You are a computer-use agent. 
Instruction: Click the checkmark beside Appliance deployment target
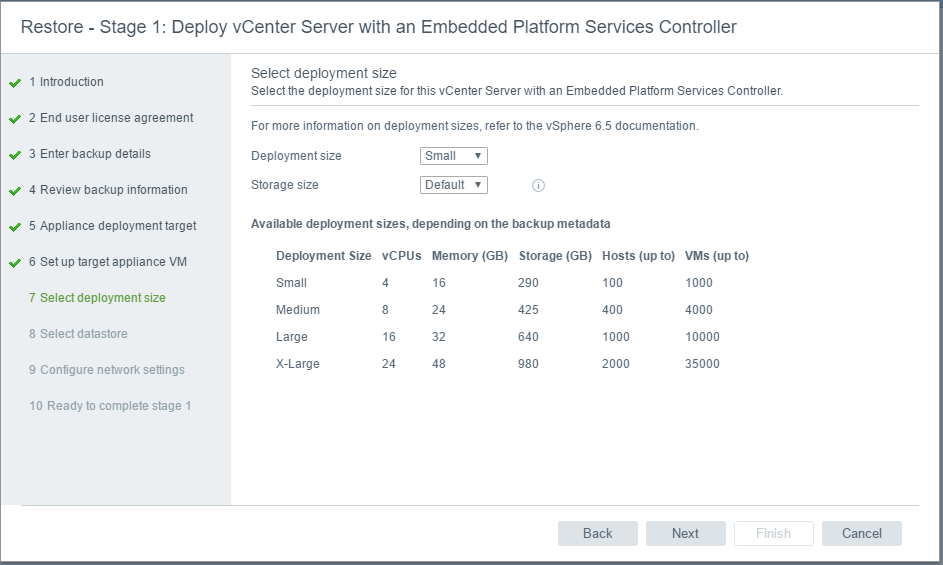15,227
